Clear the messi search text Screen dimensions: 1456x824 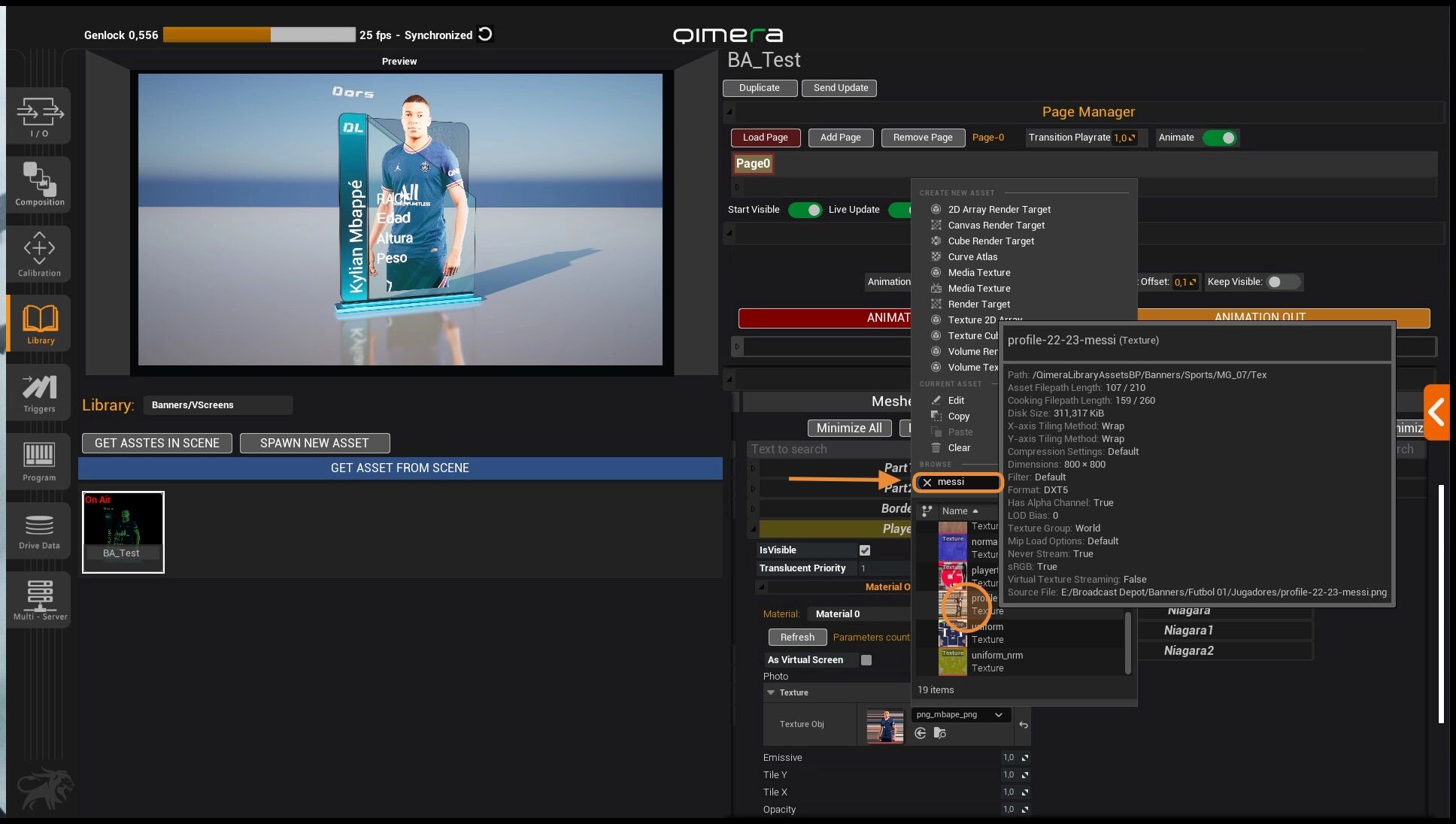click(x=927, y=483)
